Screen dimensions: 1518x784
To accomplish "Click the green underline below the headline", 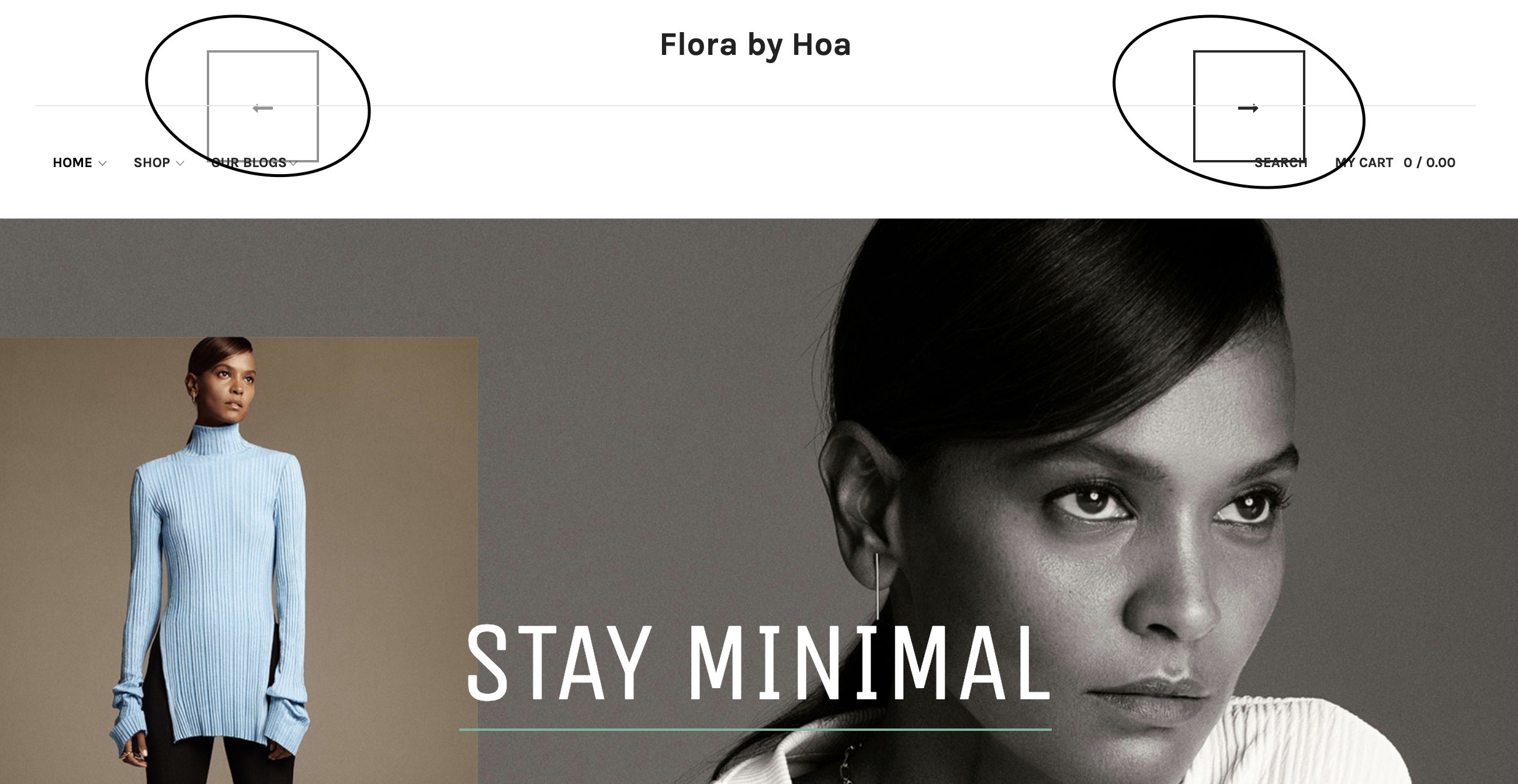I will tap(755, 729).
